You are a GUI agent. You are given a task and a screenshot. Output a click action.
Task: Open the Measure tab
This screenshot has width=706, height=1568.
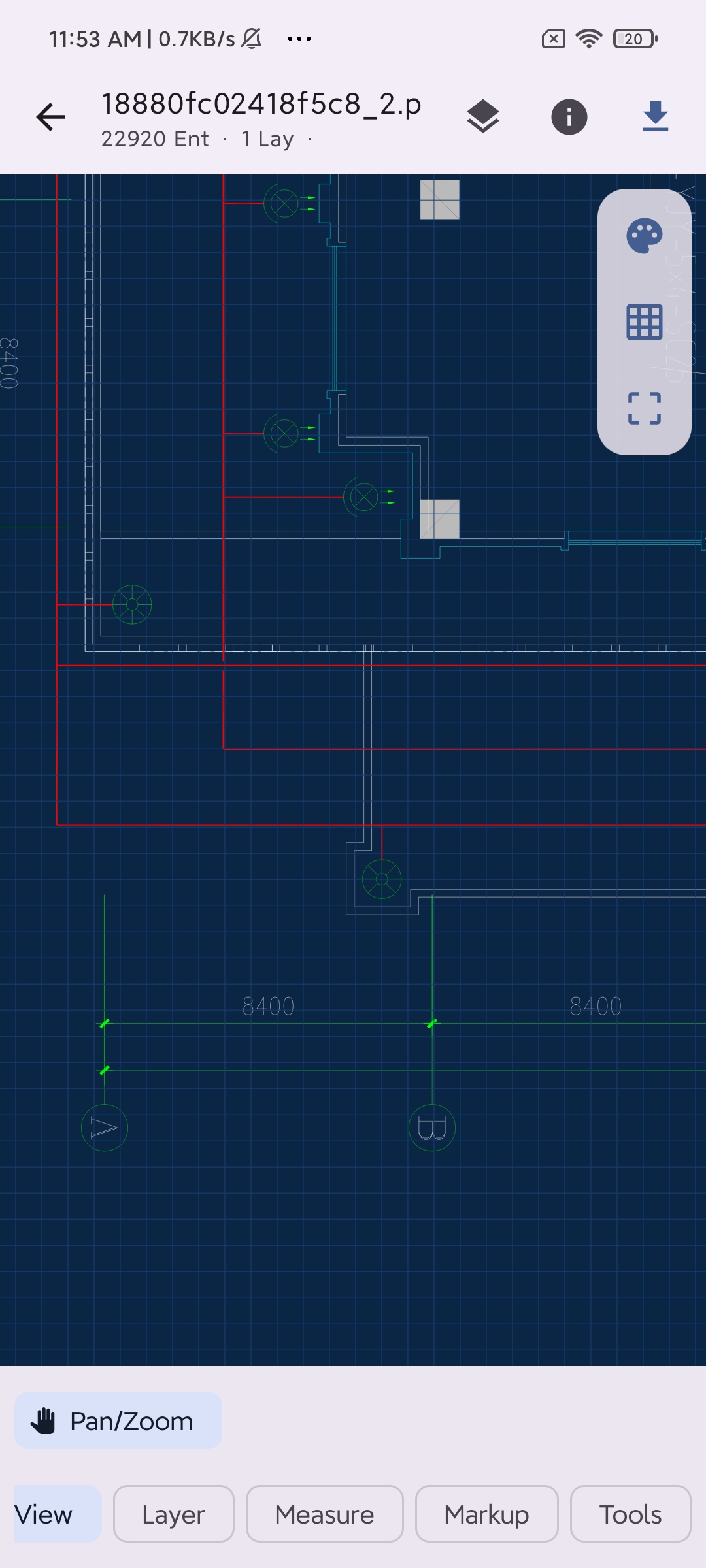point(325,1514)
